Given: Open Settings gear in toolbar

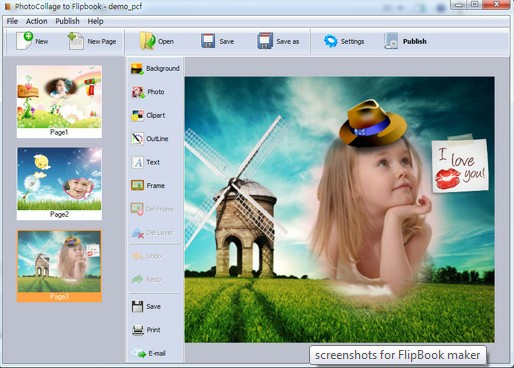Looking at the screenshot, I should 330,41.
